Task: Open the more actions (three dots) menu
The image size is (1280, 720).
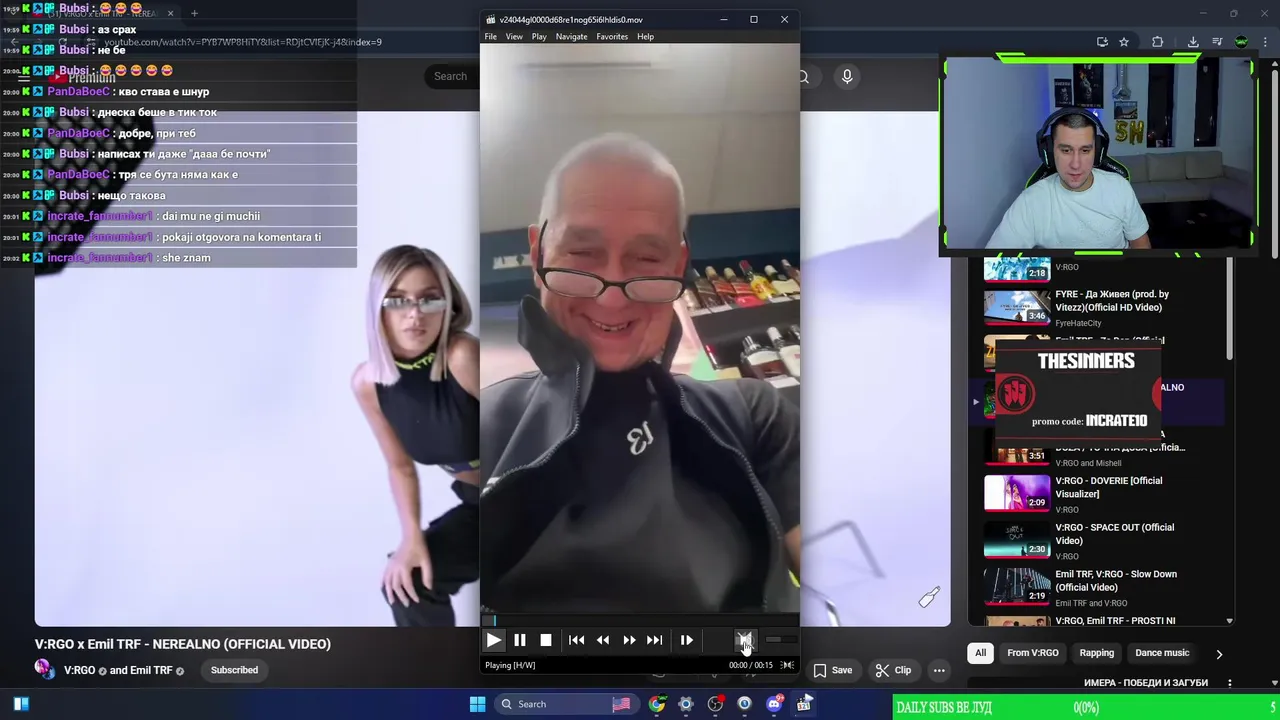Action: click(x=939, y=670)
